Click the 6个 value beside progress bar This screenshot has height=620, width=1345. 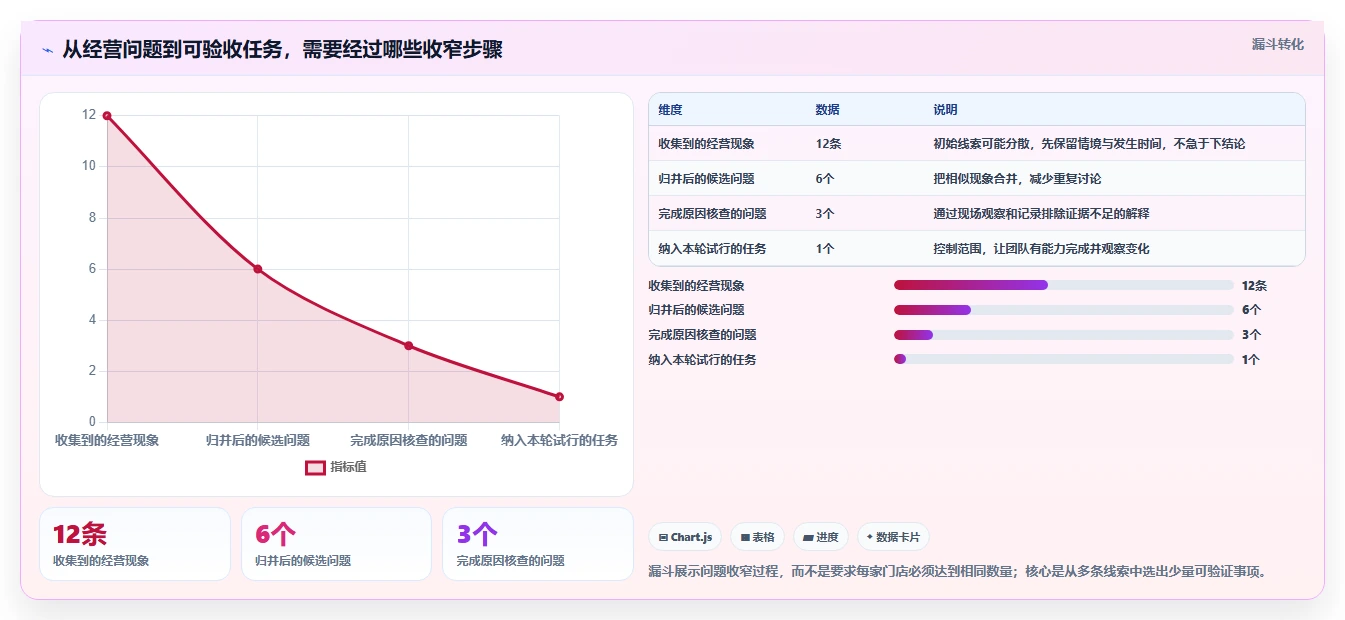coord(1251,310)
